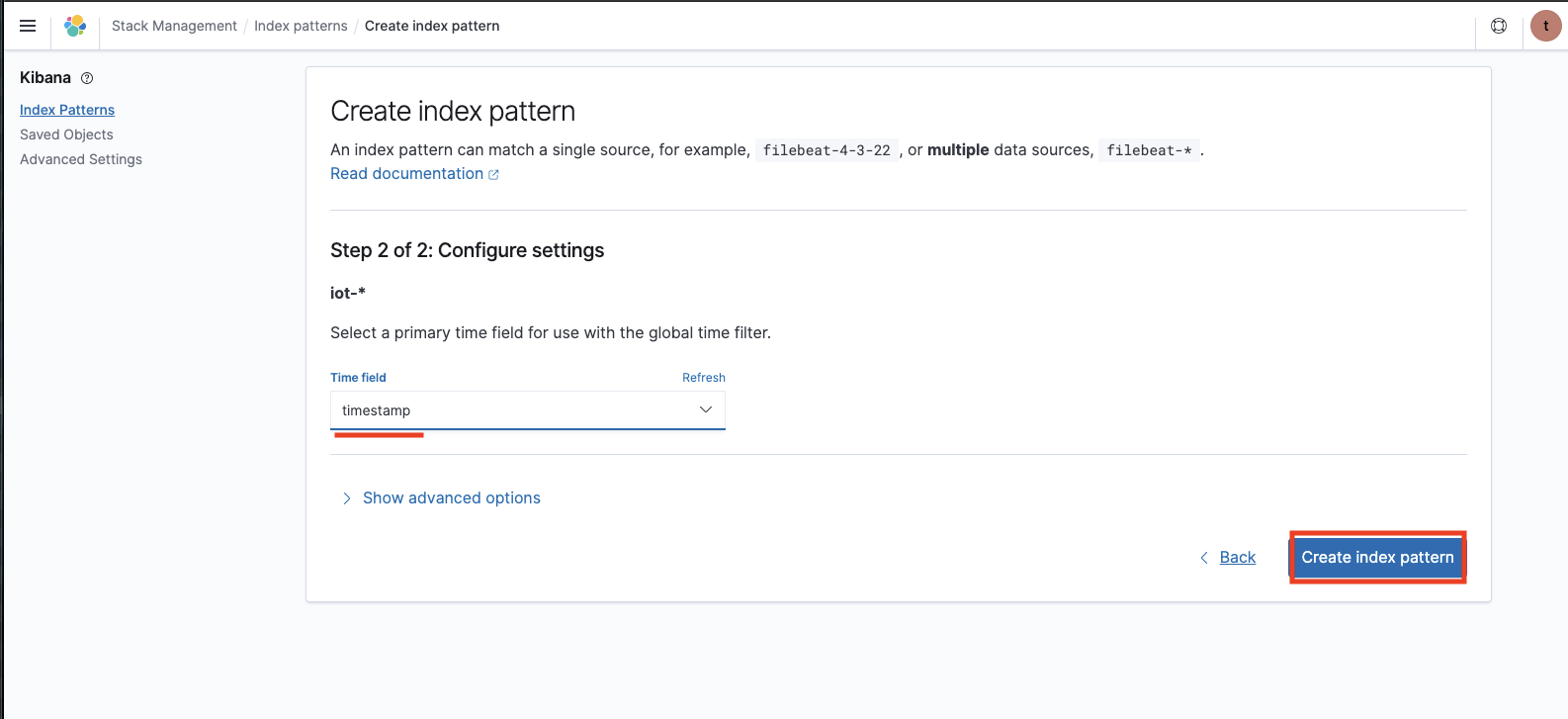Viewport: 1568px width, 719px height.
Task: Navigate to Stack Management breadcrumb
Action: tap(174, 26)
